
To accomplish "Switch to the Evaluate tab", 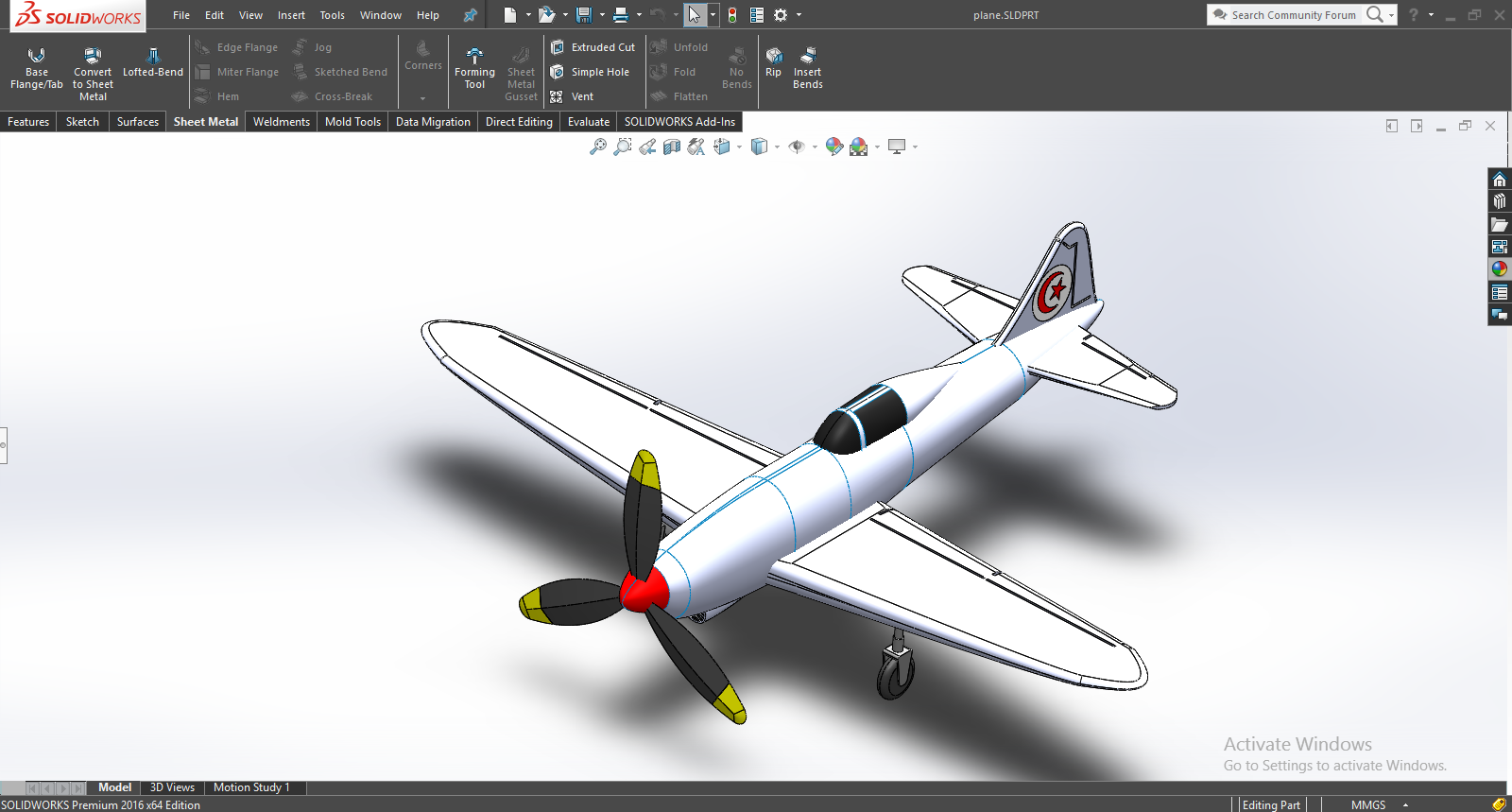I will (588, 122).
